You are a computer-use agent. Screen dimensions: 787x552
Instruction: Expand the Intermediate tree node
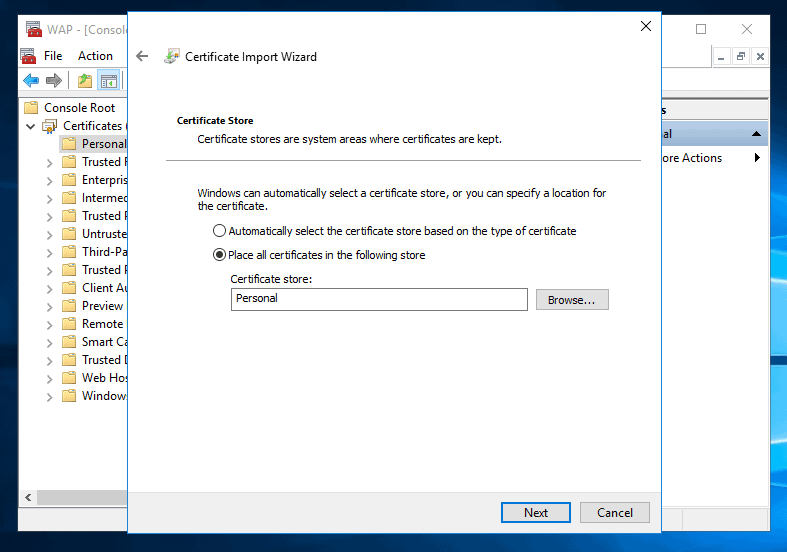point(49,199)
